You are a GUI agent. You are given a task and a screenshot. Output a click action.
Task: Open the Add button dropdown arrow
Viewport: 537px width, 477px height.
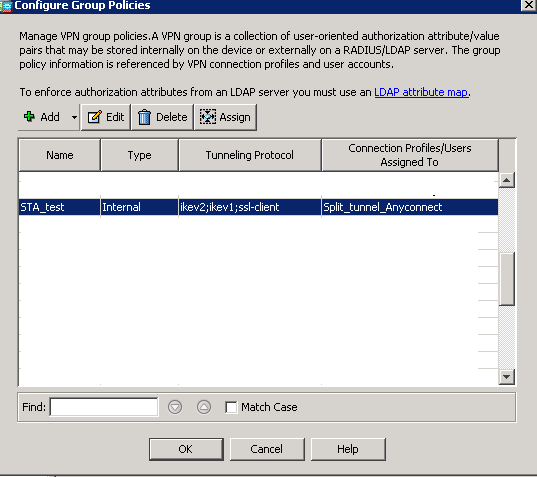click(74, 117)
